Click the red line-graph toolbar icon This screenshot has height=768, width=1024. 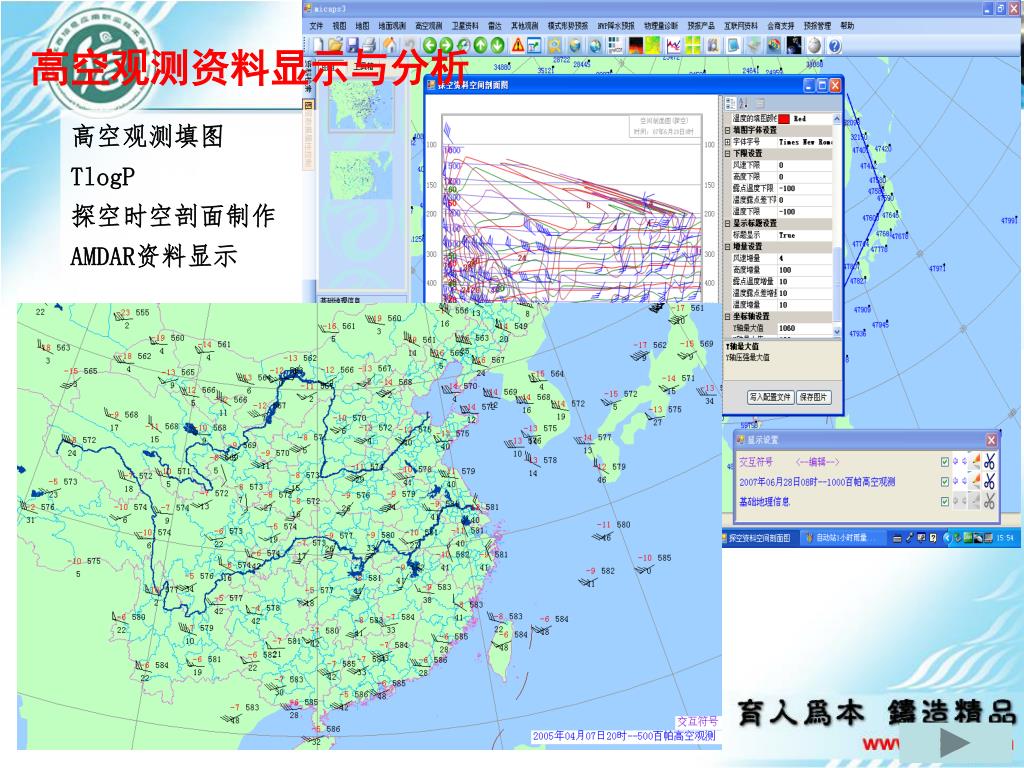(673, 45)
